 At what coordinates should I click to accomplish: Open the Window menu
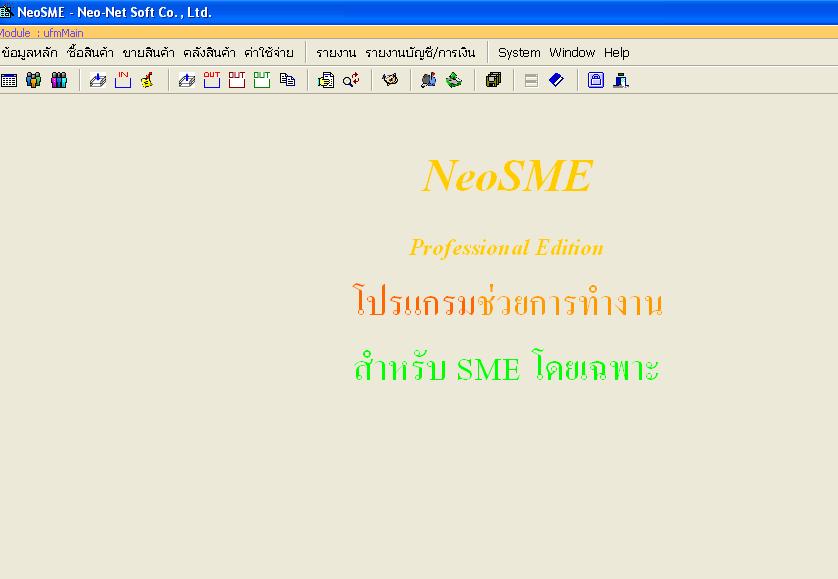pos(572,53)
